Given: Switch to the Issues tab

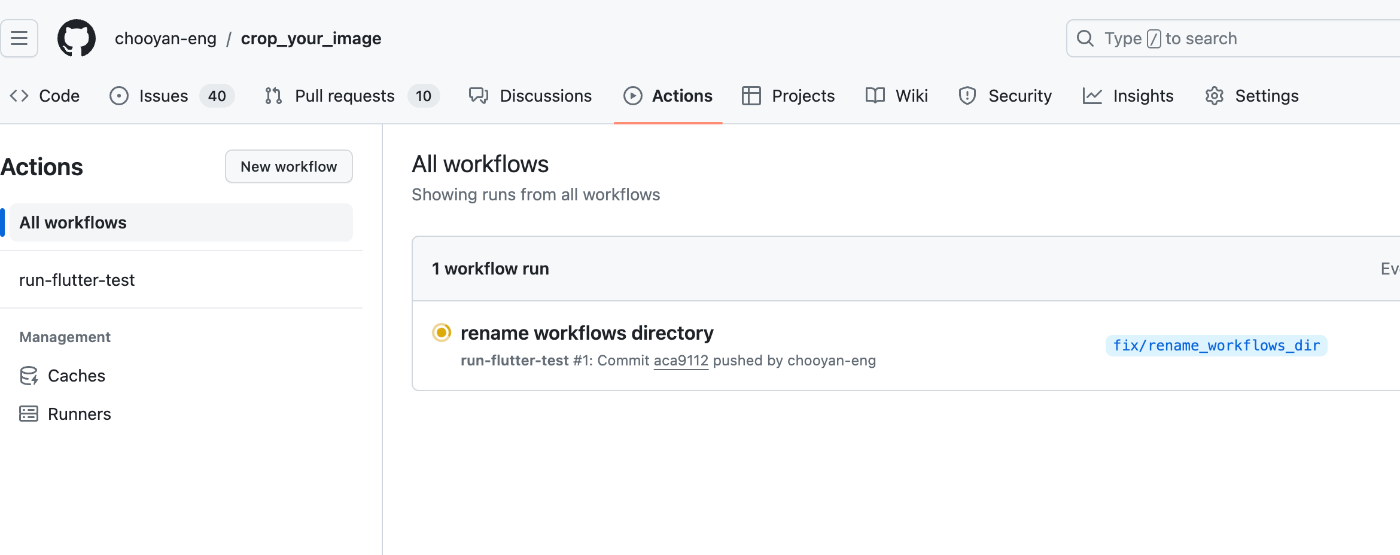Looking at the screenshot, I should click(x=172, y=96).
